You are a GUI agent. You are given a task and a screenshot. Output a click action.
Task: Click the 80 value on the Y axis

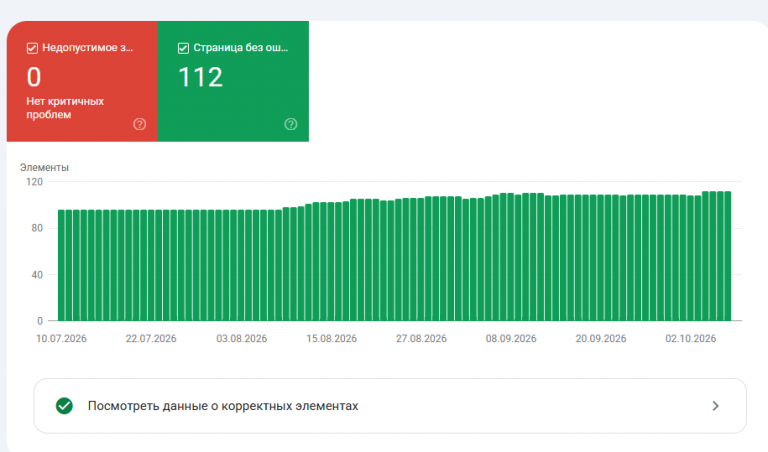[37, 228]
